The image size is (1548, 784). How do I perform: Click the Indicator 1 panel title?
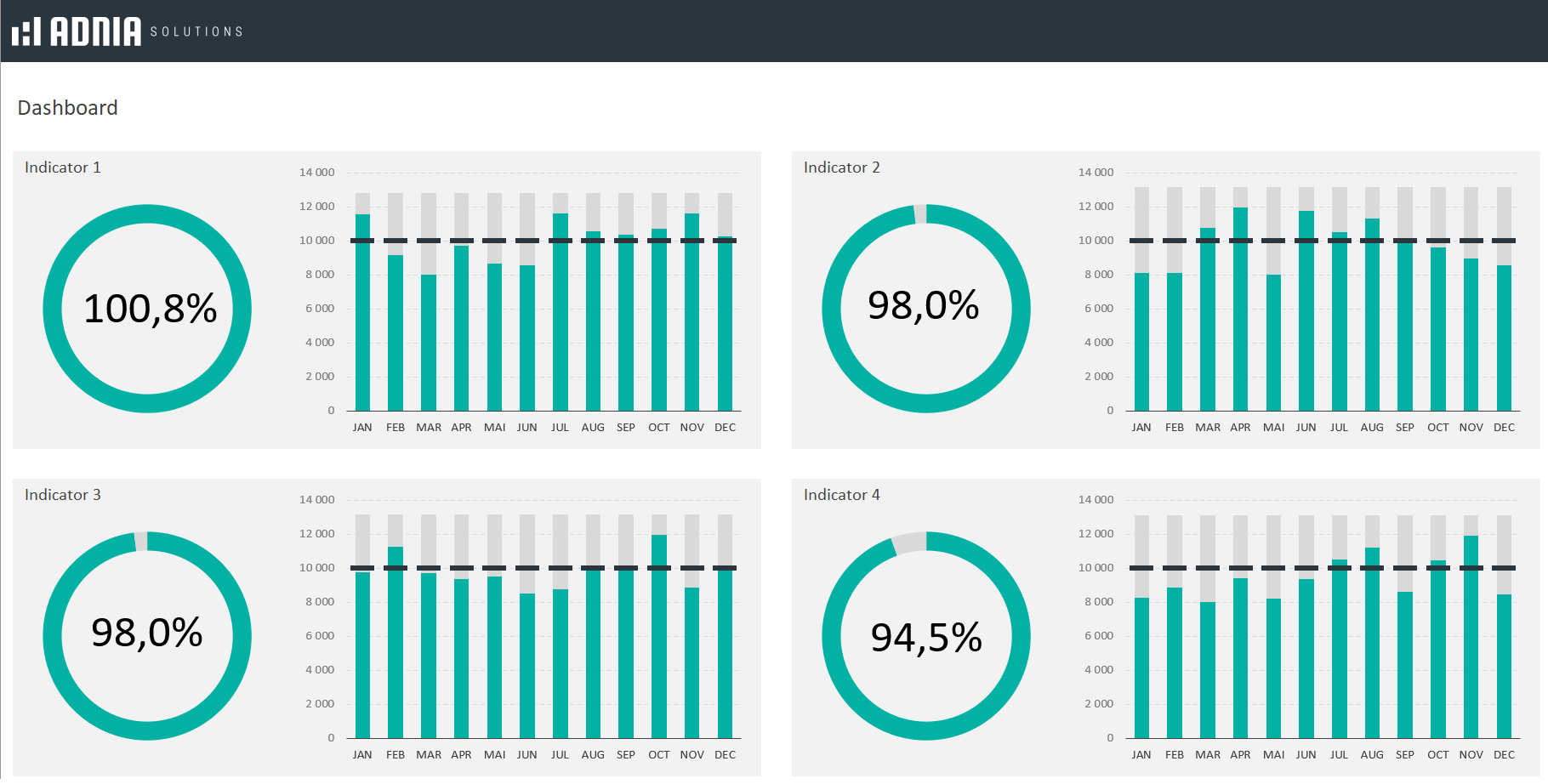(x=63, y=168)
